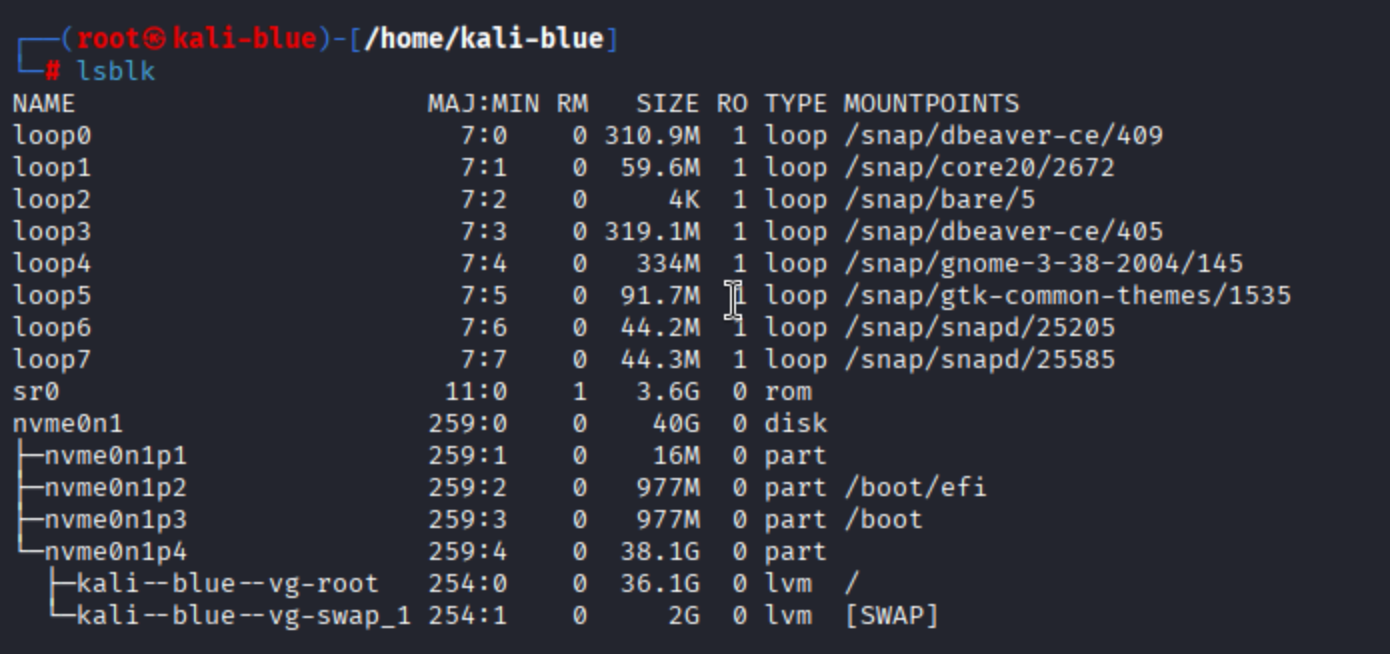Click the /home/kali-blue path in the prompt

483,39
